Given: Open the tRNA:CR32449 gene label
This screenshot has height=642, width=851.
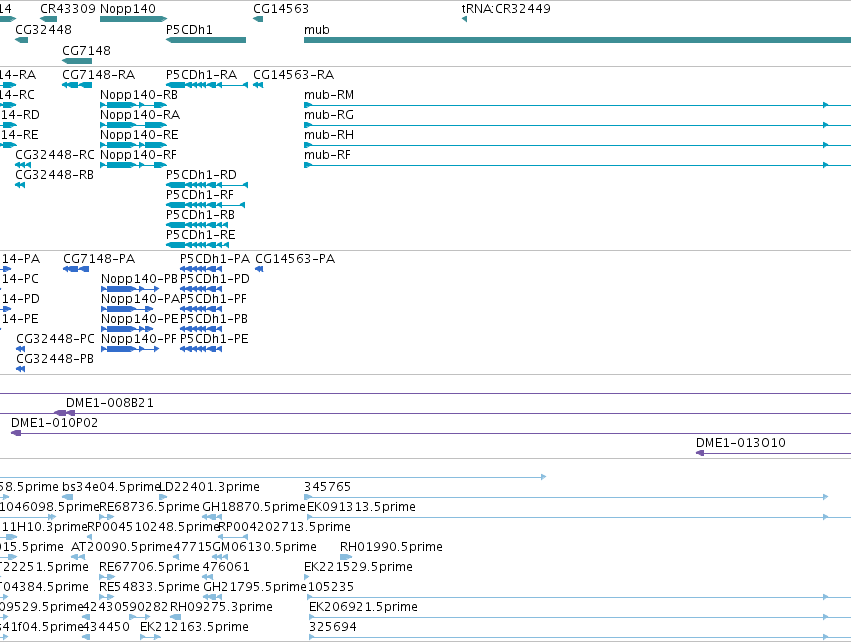Looking at the screenshot, I should (506, 9).
